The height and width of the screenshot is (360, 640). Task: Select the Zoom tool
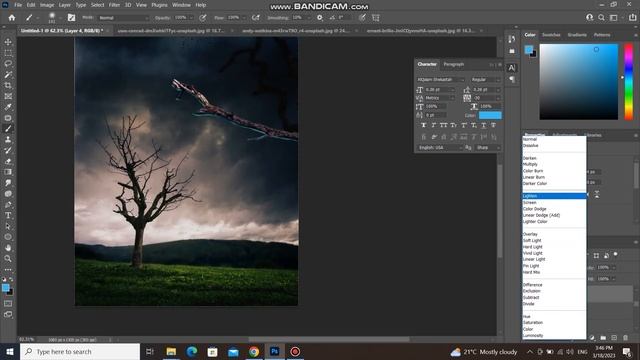pyautogui.click(x=8, y=258)
